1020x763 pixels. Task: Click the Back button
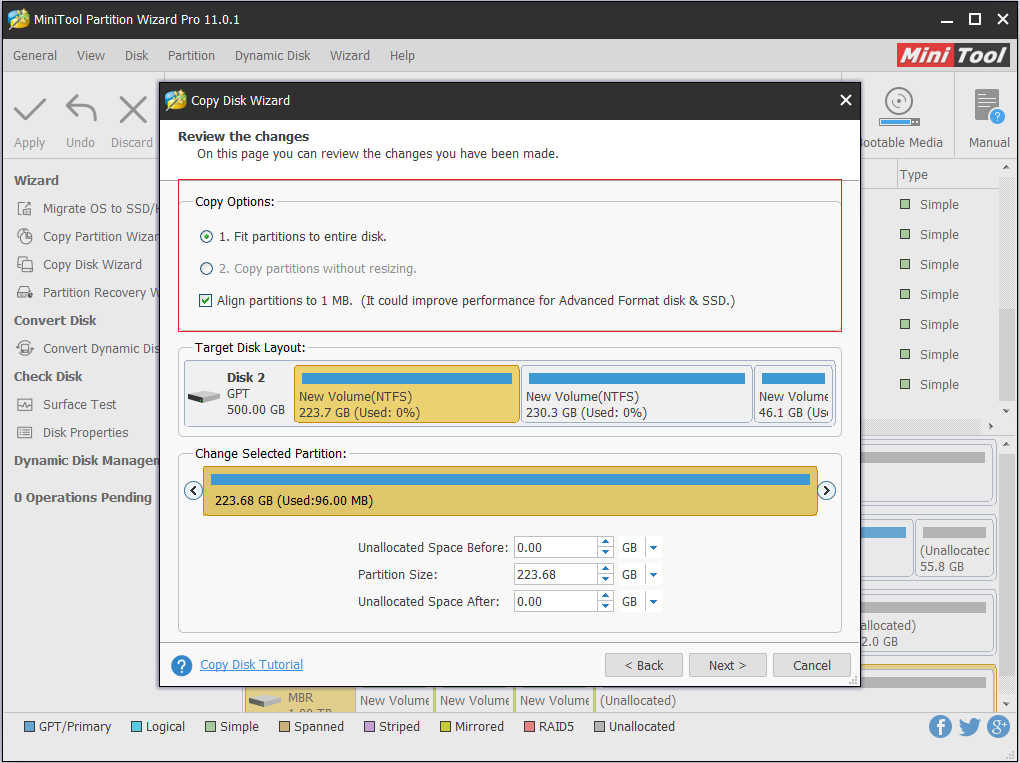tap(644, 665)
